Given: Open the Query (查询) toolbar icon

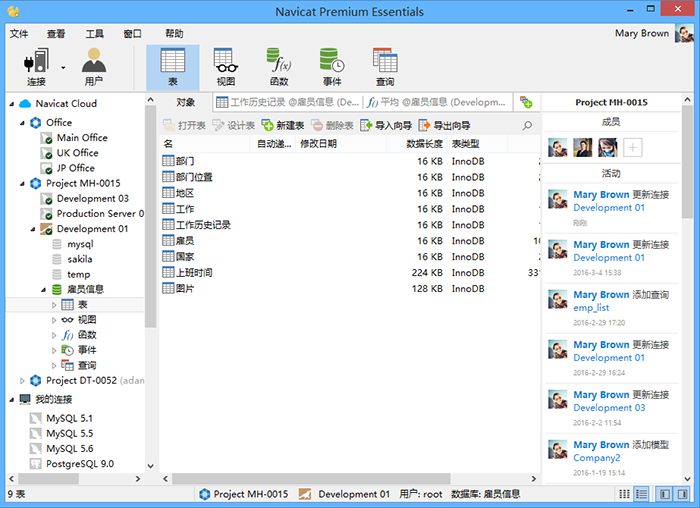Looking at the screenshot, I should pos(385,67).
